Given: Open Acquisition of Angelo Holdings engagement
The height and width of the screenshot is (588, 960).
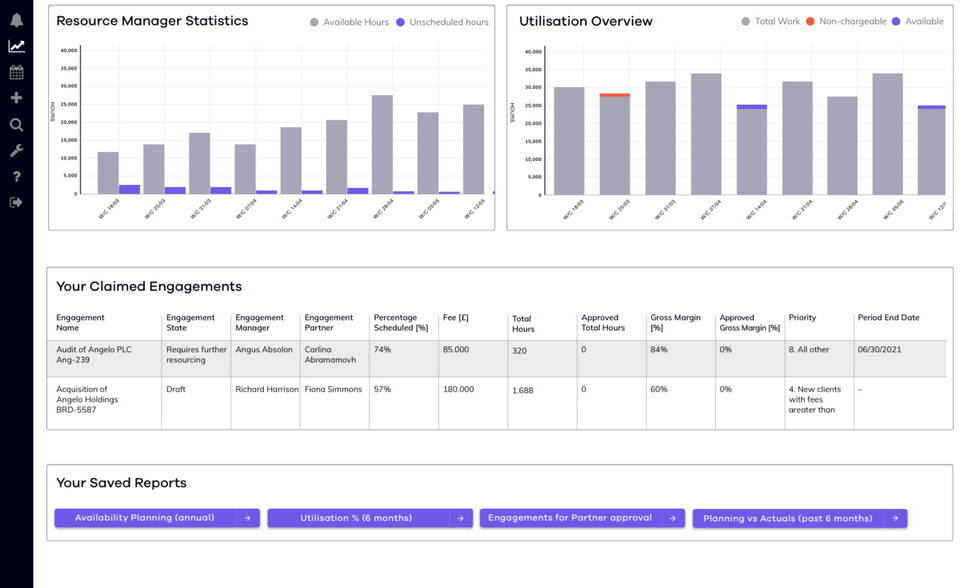Looking at the screenshot, I should pyautogui.click(x=88, y=400).
